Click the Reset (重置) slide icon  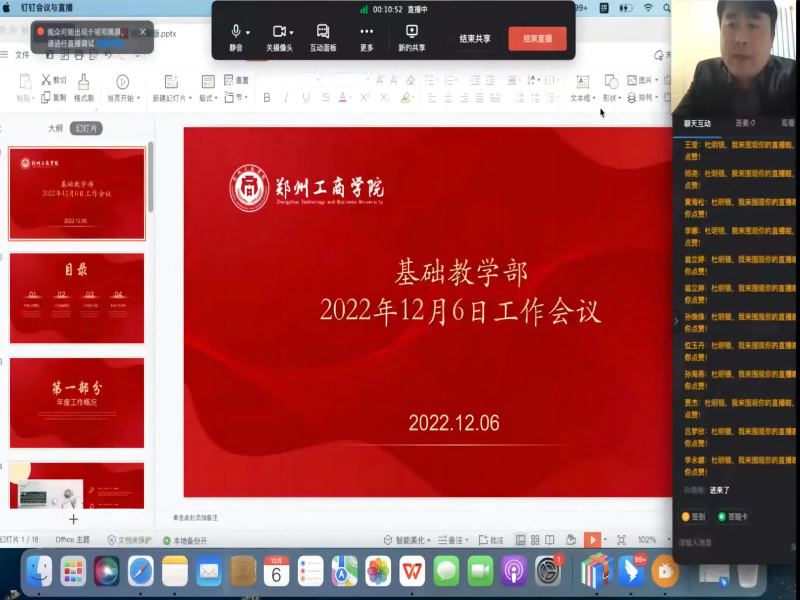coord(229,80)
